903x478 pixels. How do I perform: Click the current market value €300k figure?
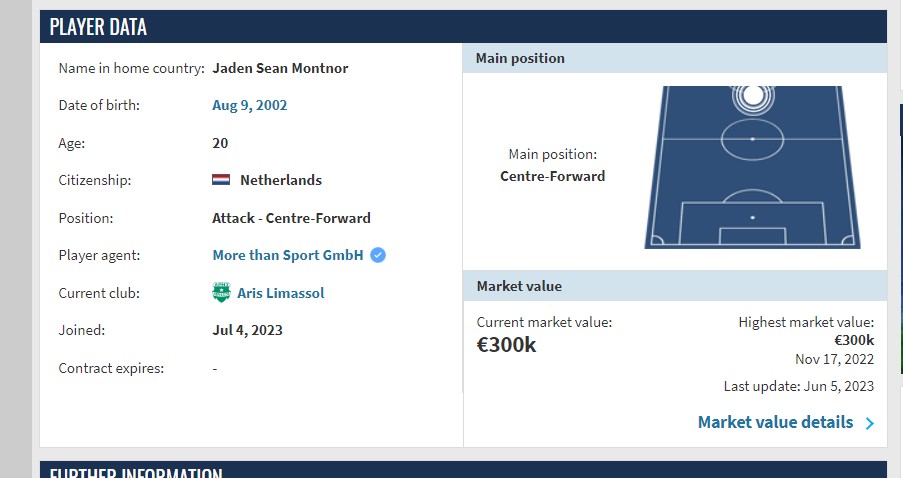pos(506,345)
